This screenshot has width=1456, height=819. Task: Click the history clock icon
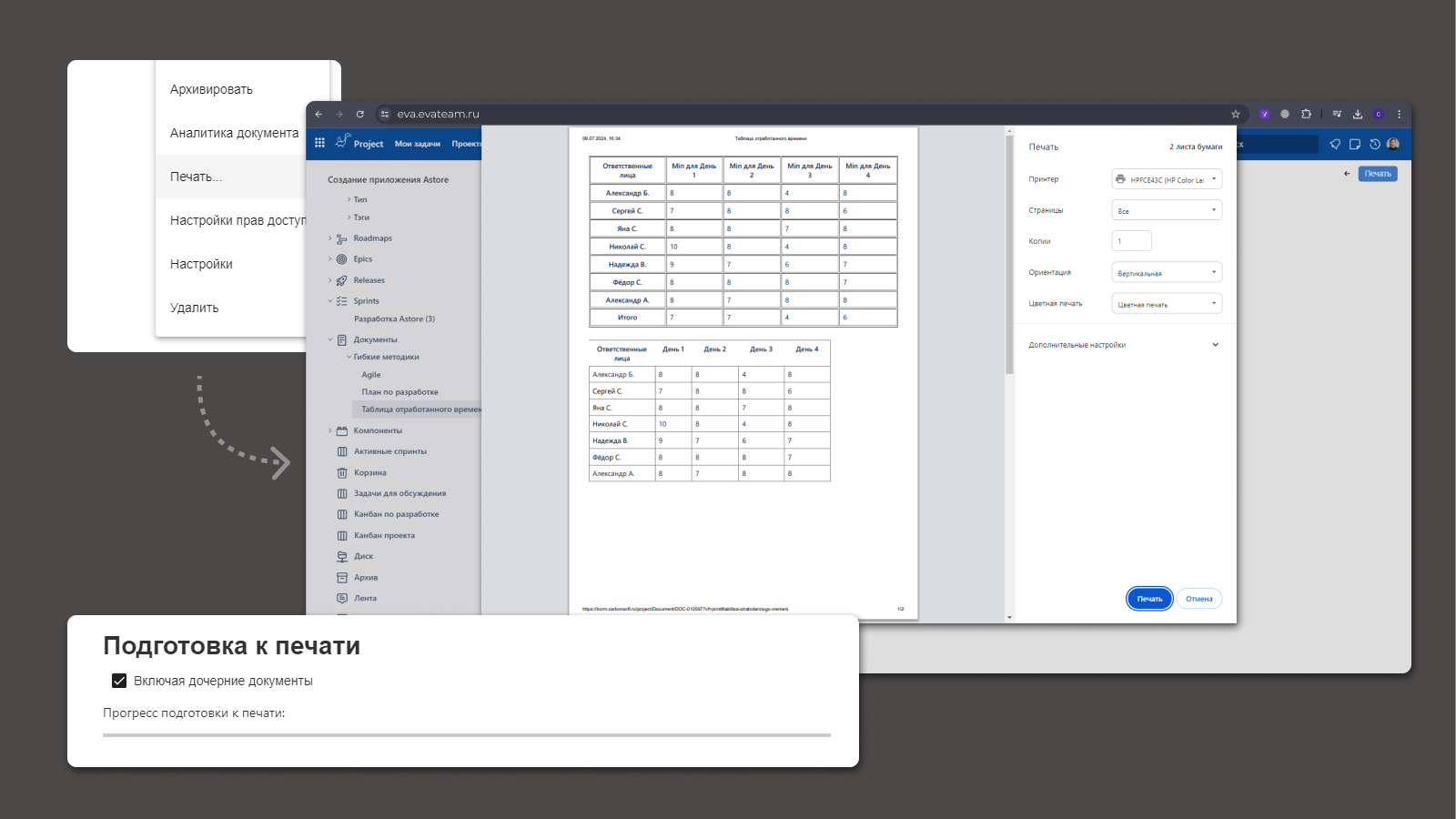[x=1374, y=144]
